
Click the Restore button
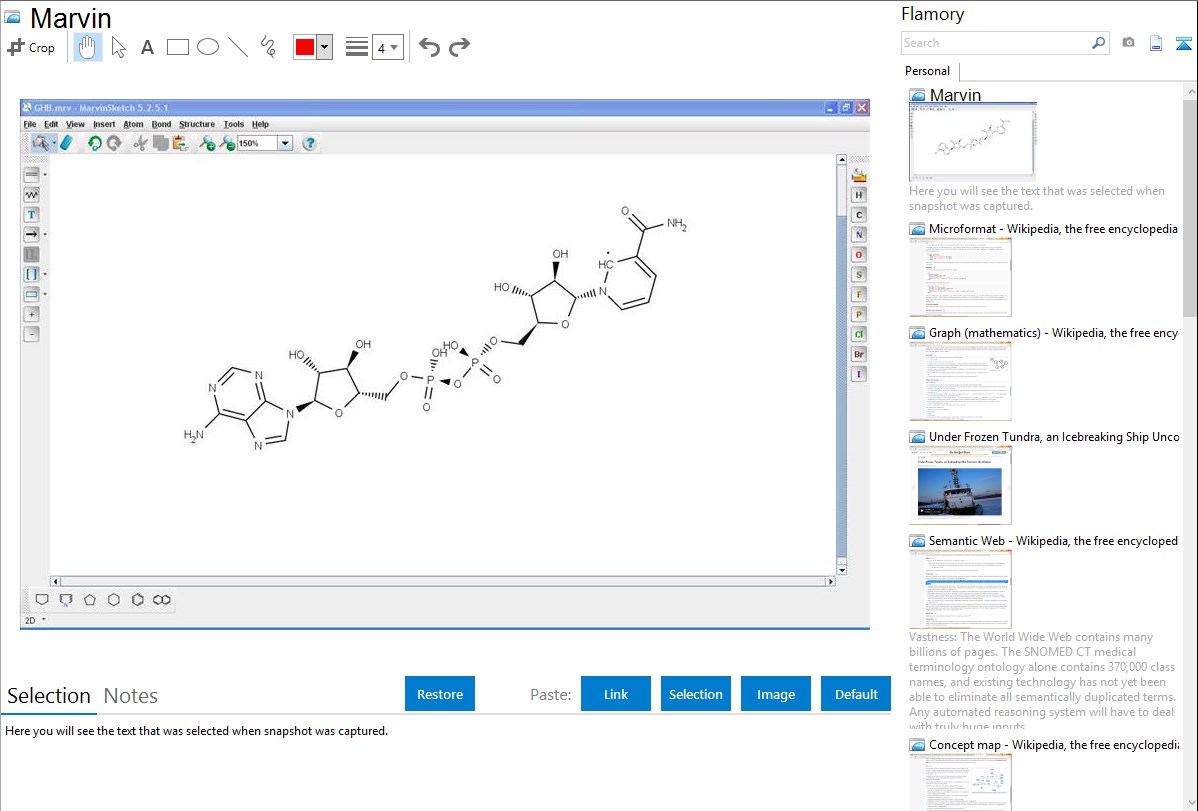[x=440, y=694]
